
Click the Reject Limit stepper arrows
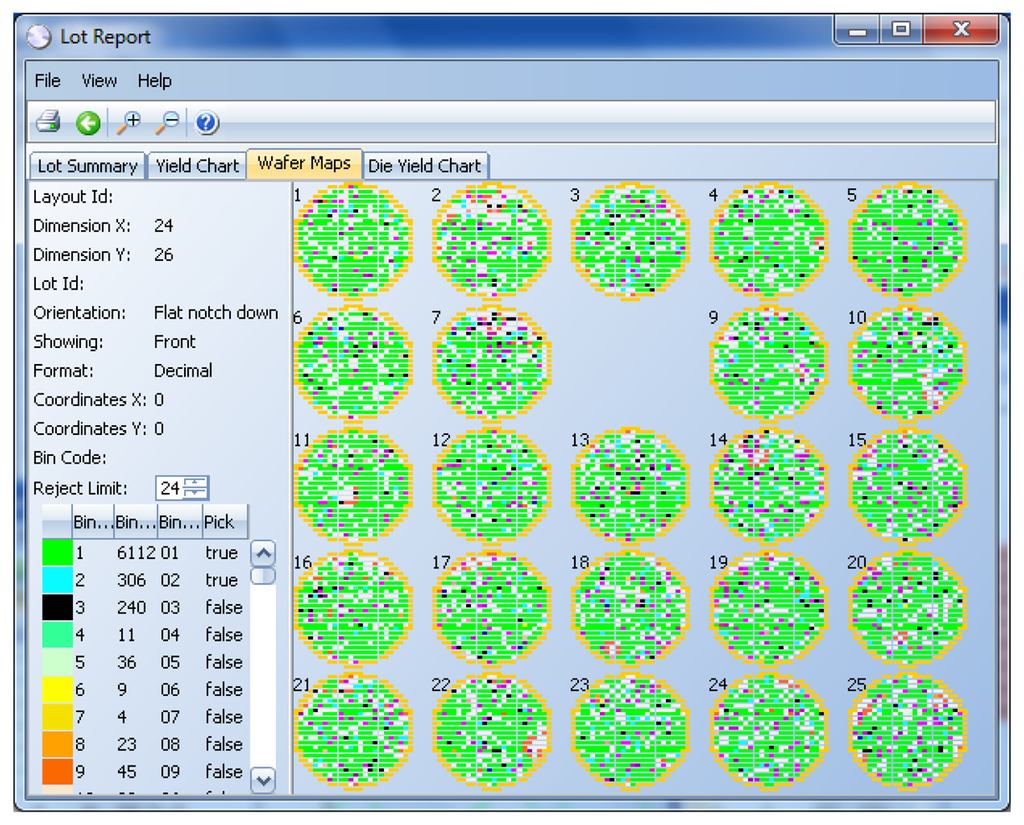tap(197, 488)
